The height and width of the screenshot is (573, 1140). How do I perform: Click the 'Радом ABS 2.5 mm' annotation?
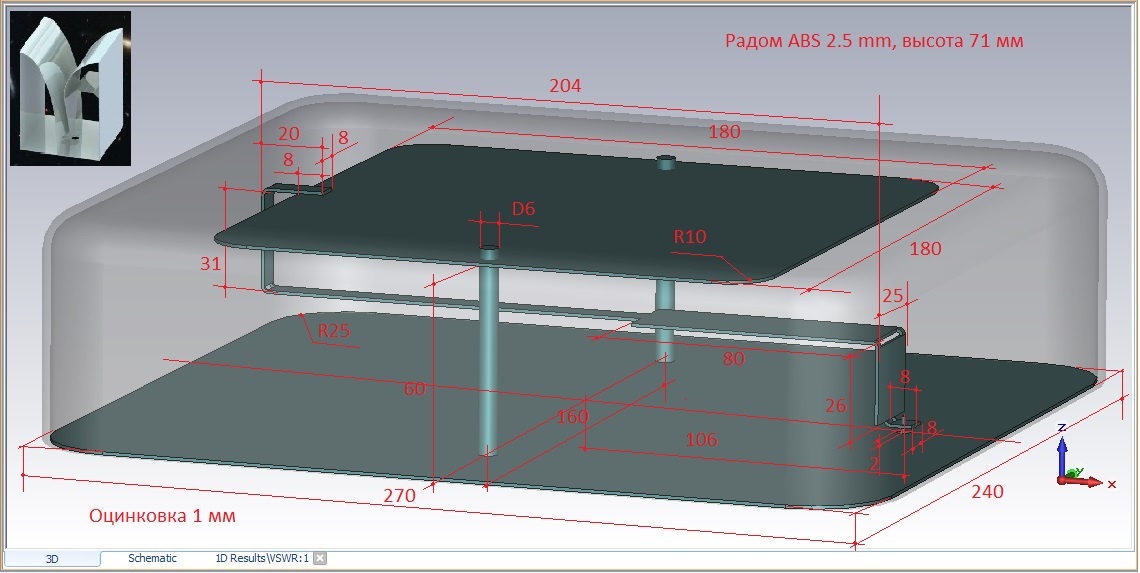pos(807,41)
